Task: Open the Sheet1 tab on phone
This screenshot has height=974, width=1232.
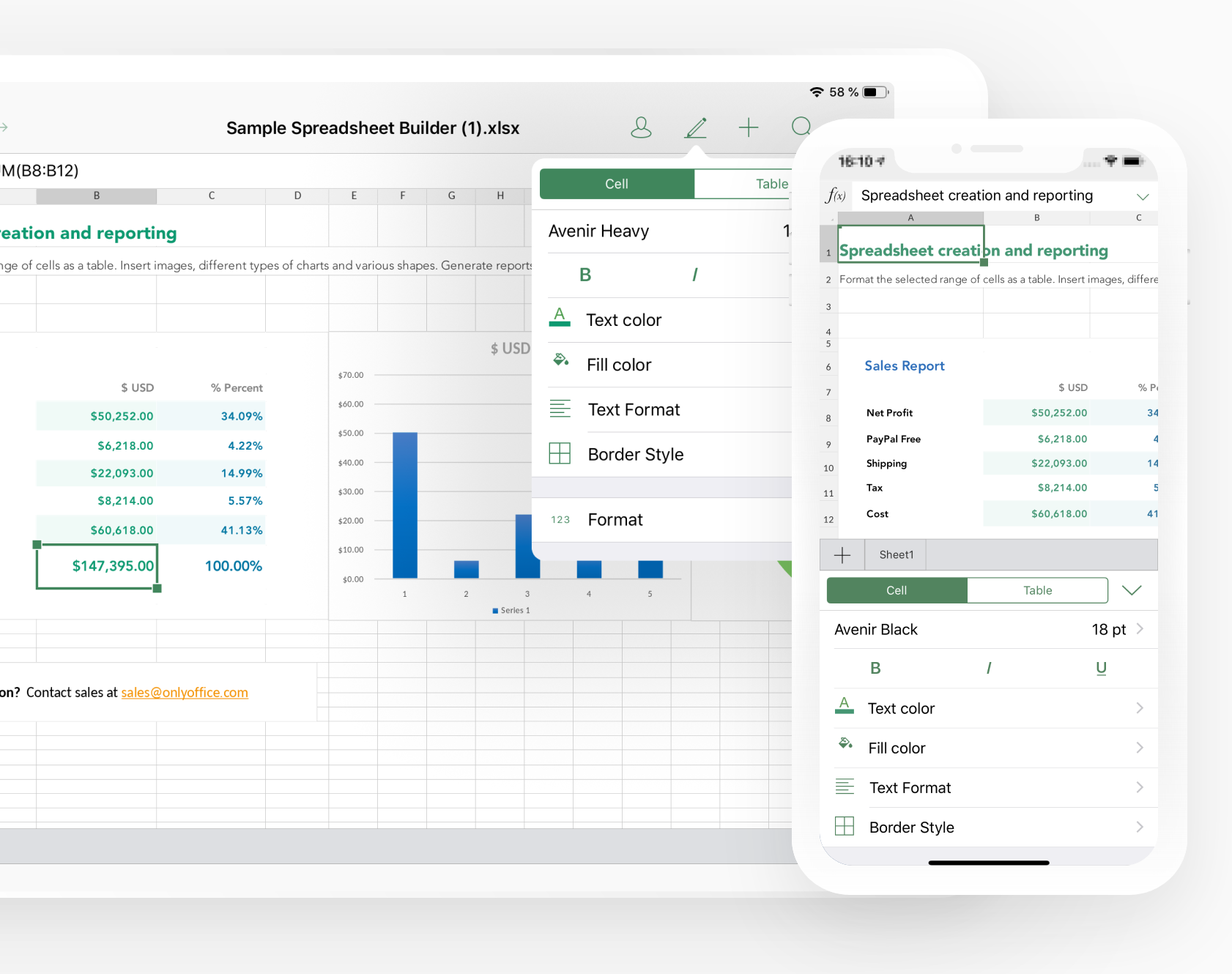Action: (x=896, y=555)
